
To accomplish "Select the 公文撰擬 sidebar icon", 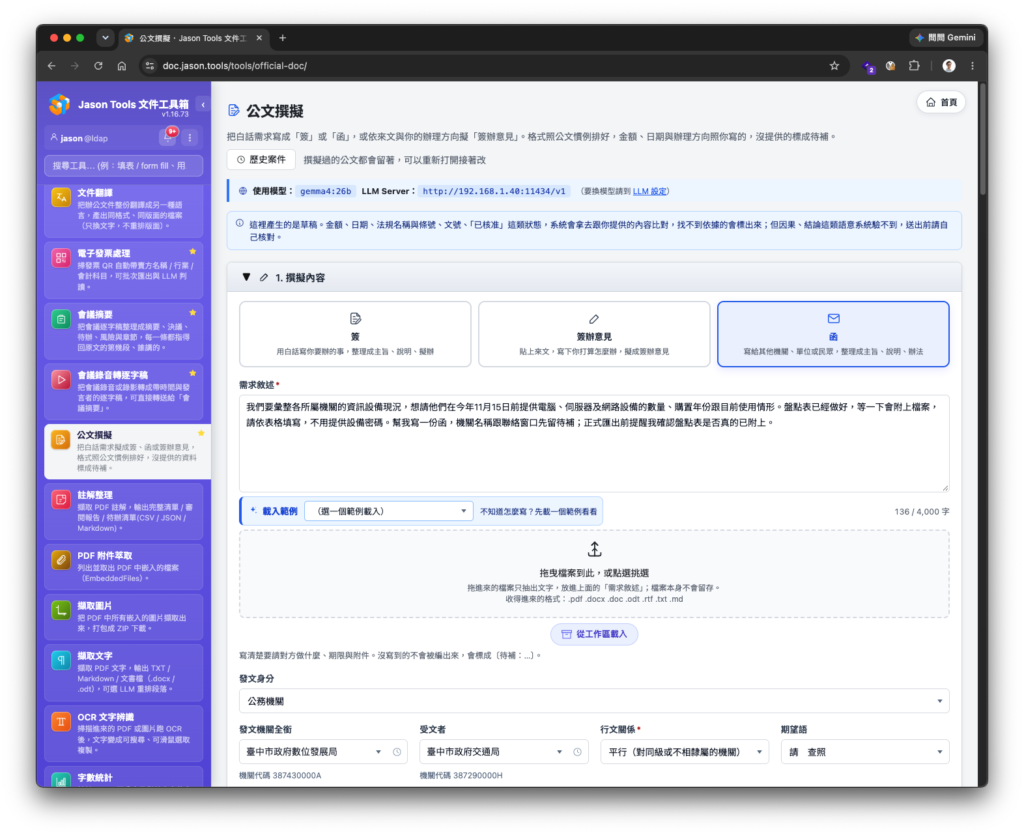I will [61, 439].
